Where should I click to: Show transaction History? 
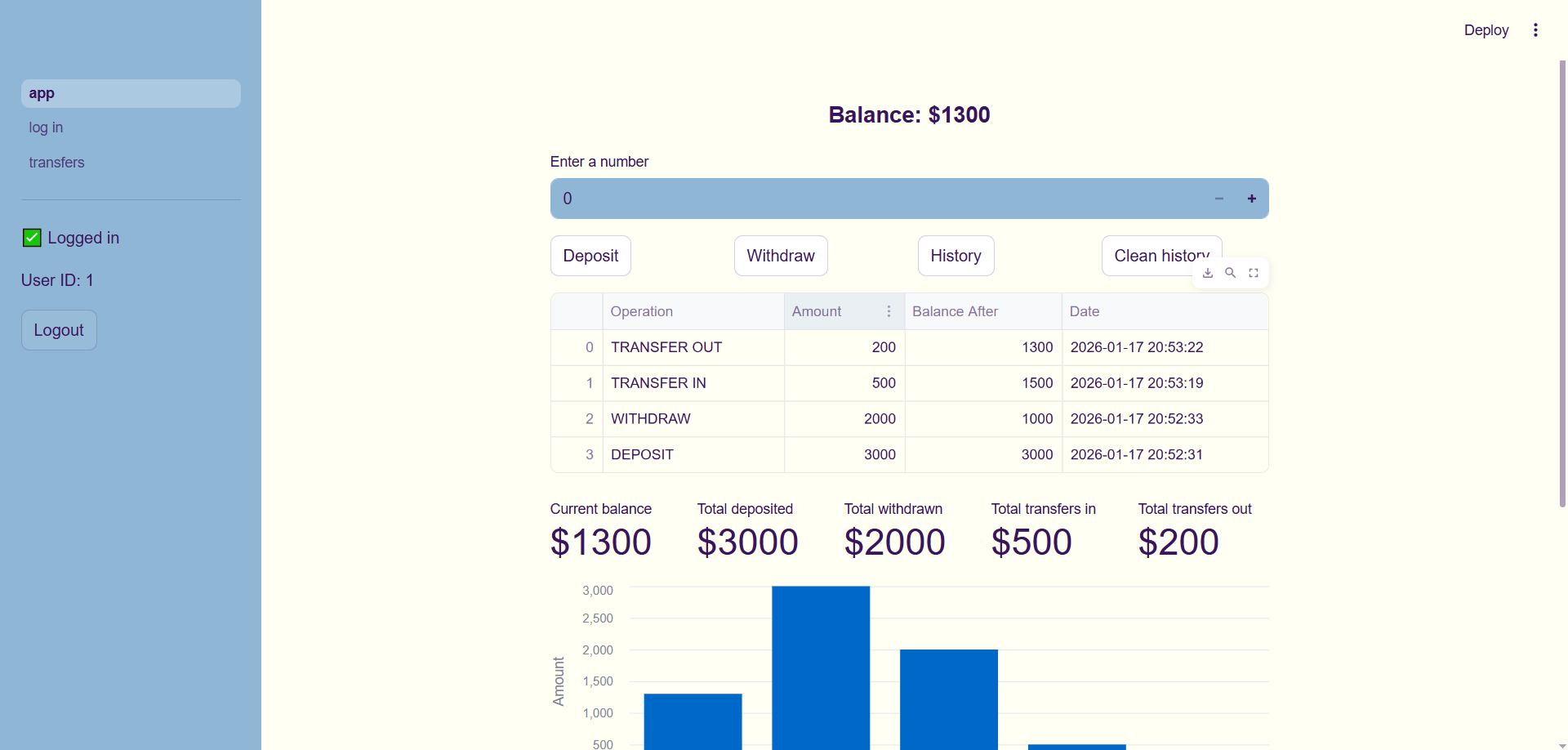955,256
